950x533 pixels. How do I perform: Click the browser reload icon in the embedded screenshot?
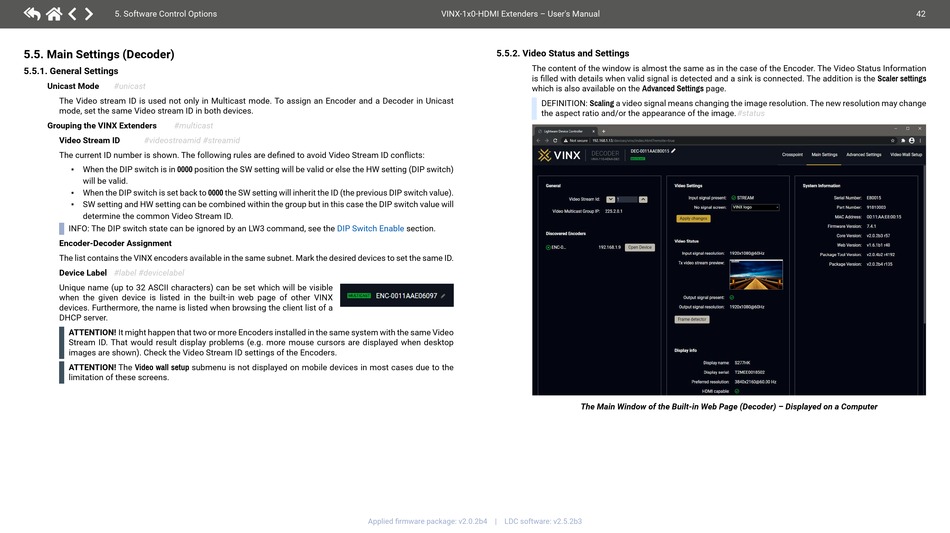[555, 141]
